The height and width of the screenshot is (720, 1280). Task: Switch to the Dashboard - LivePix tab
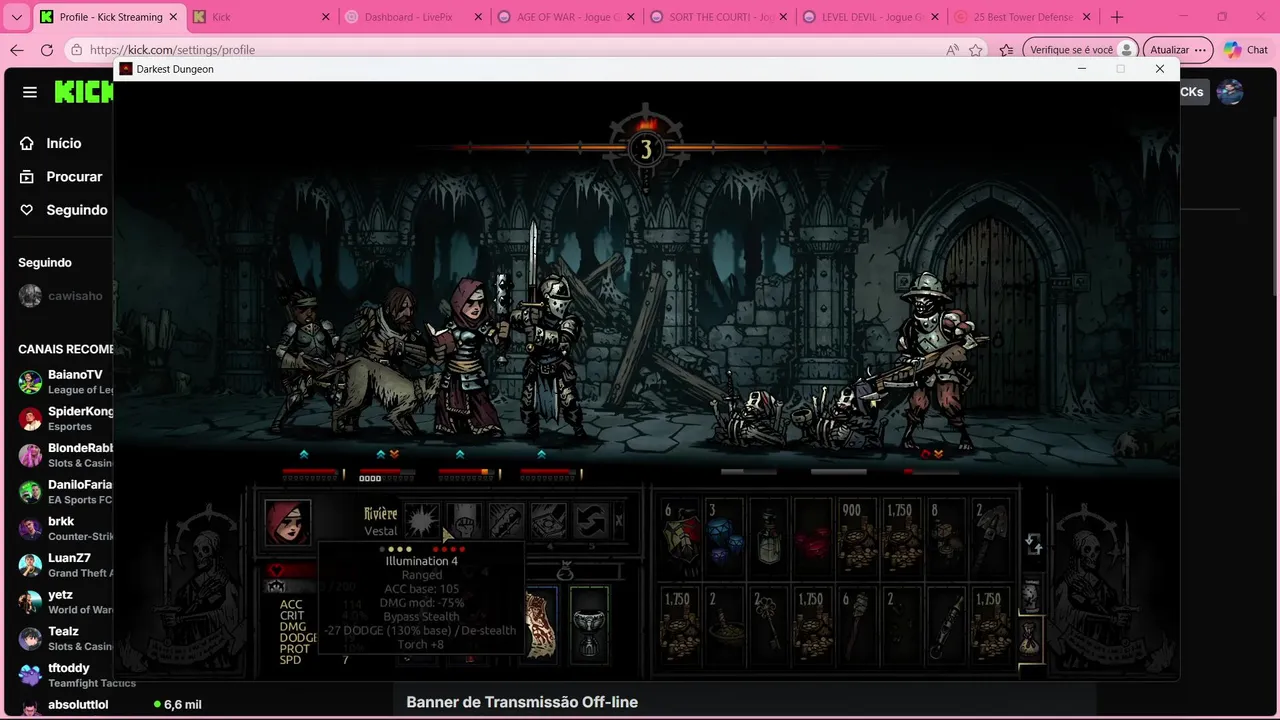pyautogui.click(x=411, y=17)
